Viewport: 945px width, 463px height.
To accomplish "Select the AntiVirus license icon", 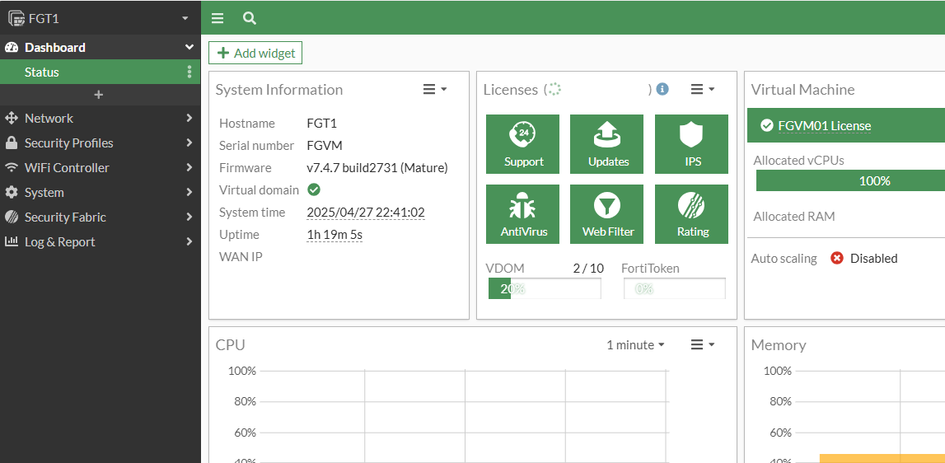I will (523, 213).
